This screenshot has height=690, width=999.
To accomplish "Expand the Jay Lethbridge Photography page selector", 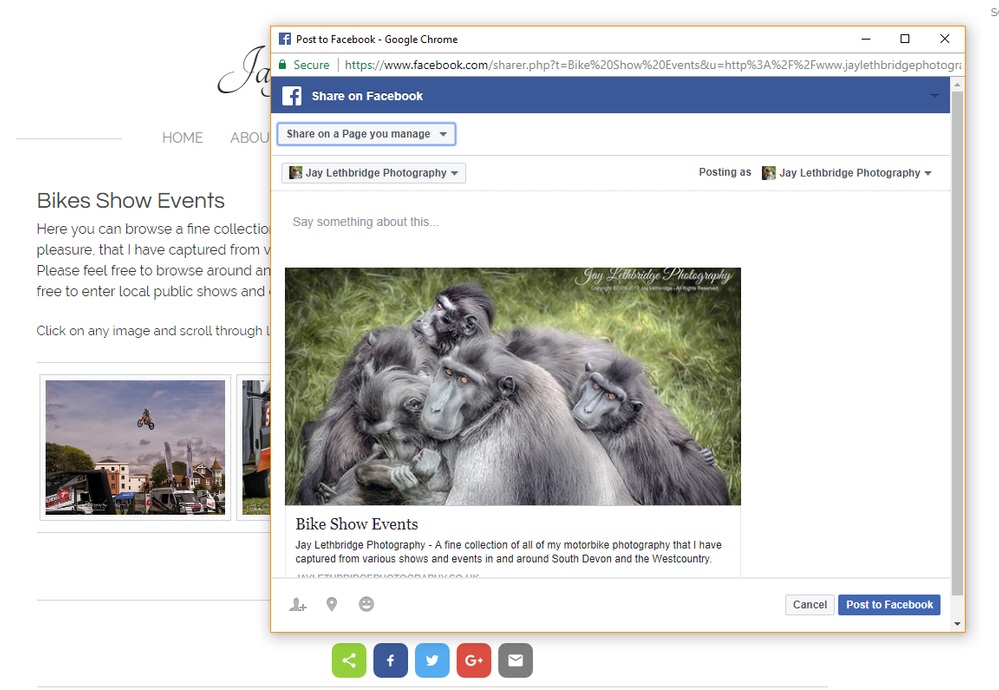I will 374,173.
